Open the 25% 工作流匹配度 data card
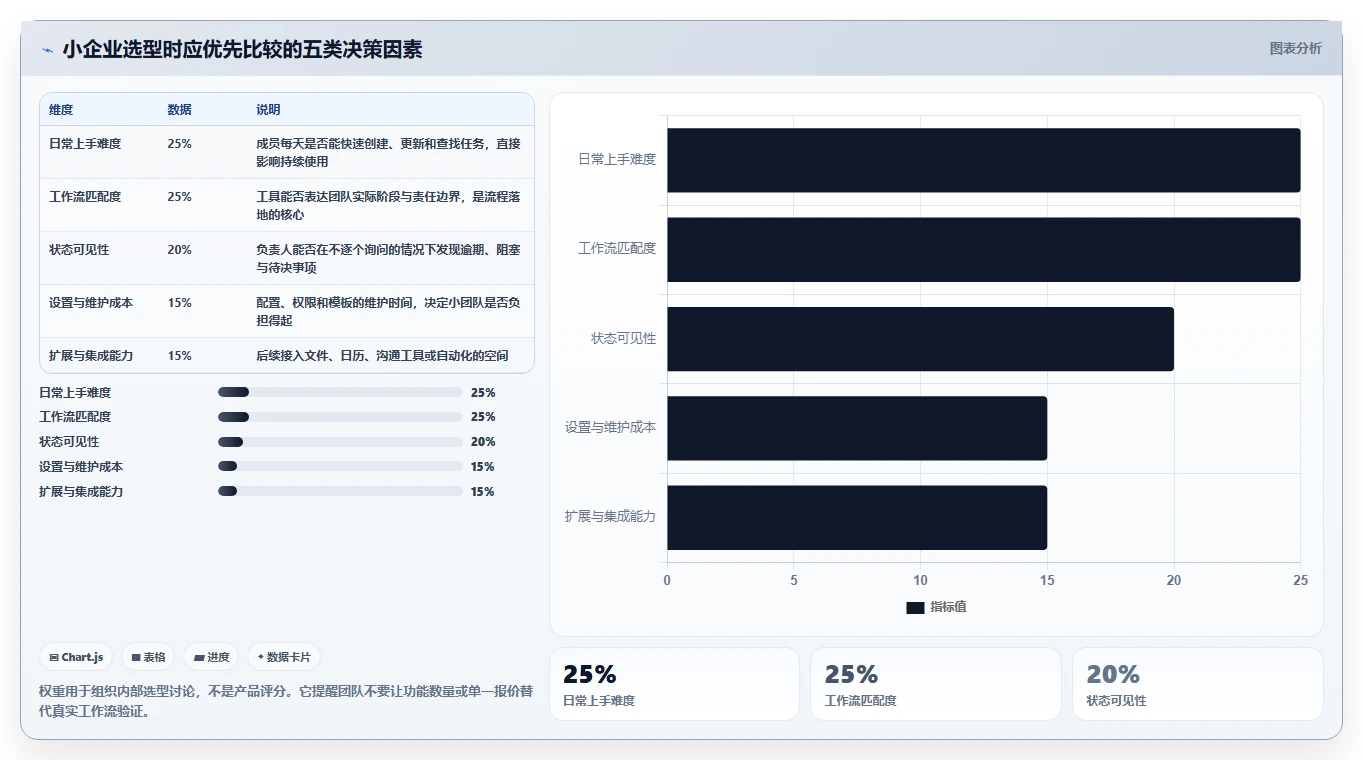The width and height of the screenshot is (1363, 760). [936, 684]
